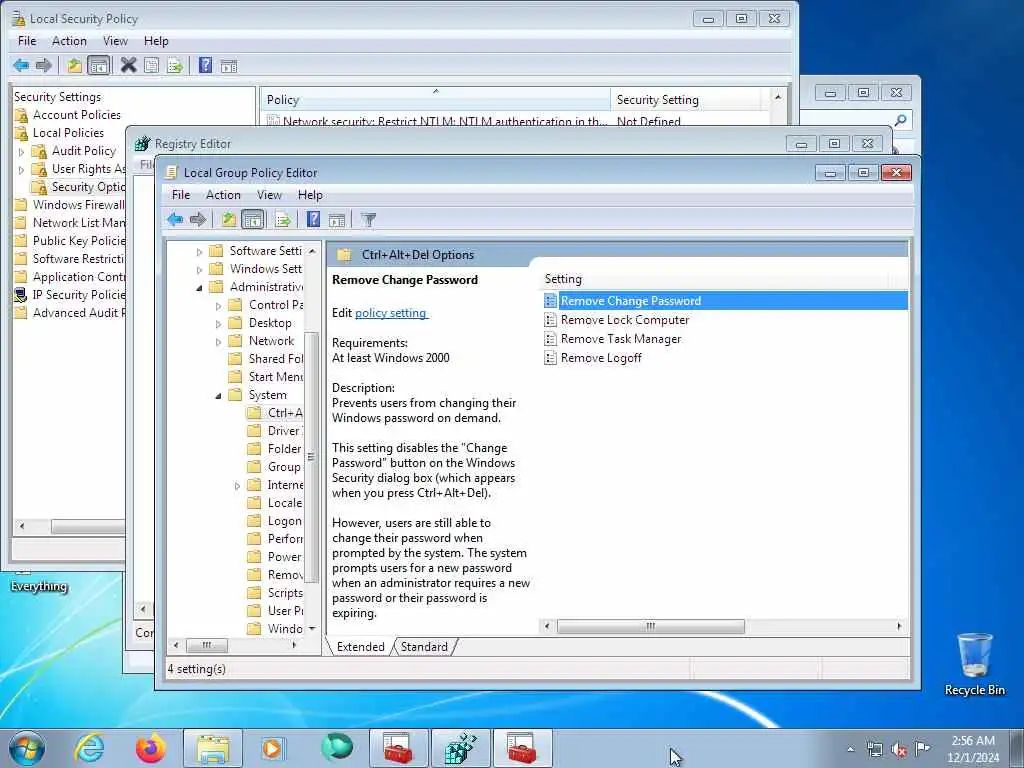Select Driver folder under System

(275, 431)
